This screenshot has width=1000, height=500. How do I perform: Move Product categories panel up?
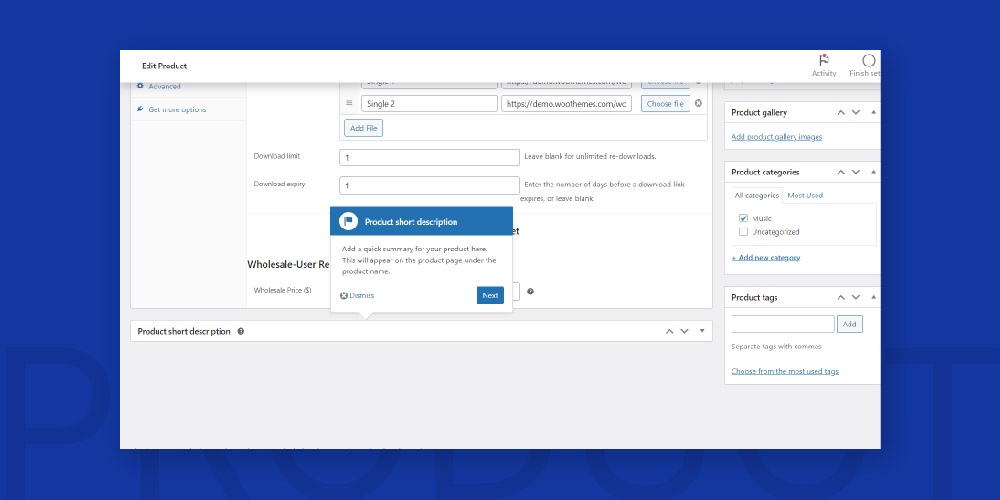841,172
